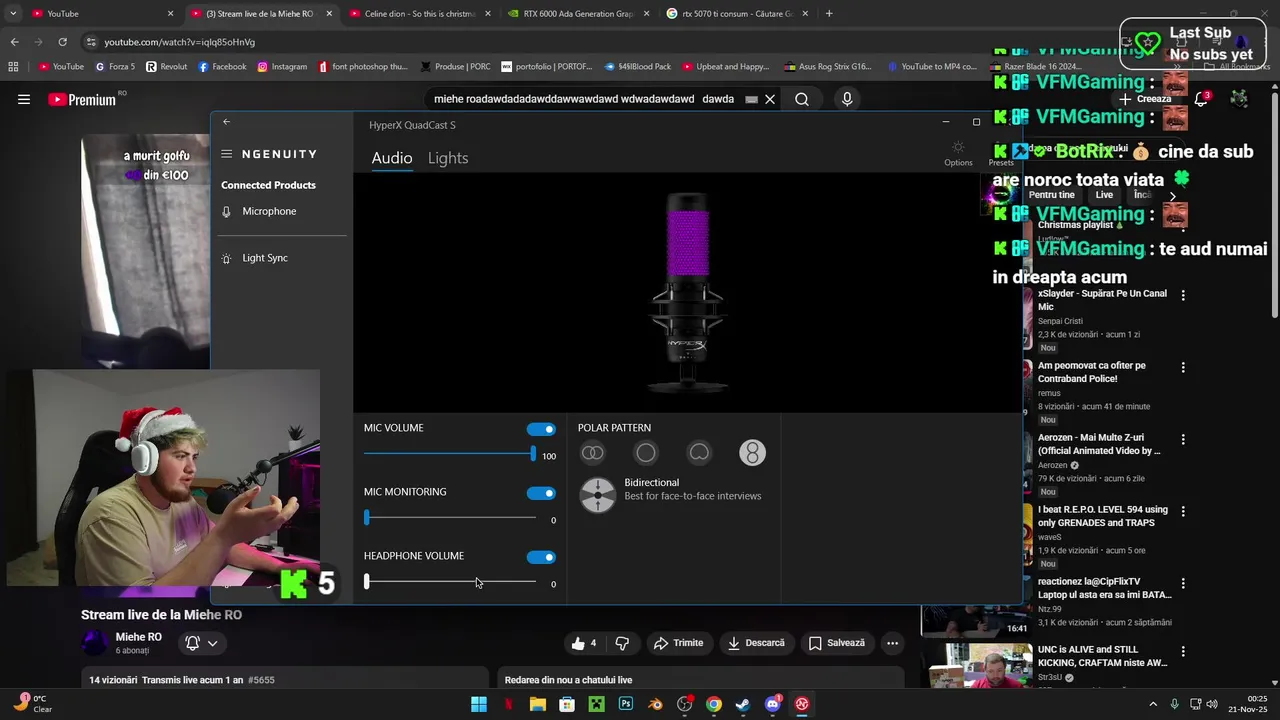Screen dimensions: 1280x720
Task: Click the Creeaza create button
Action: coord(1145,99)
